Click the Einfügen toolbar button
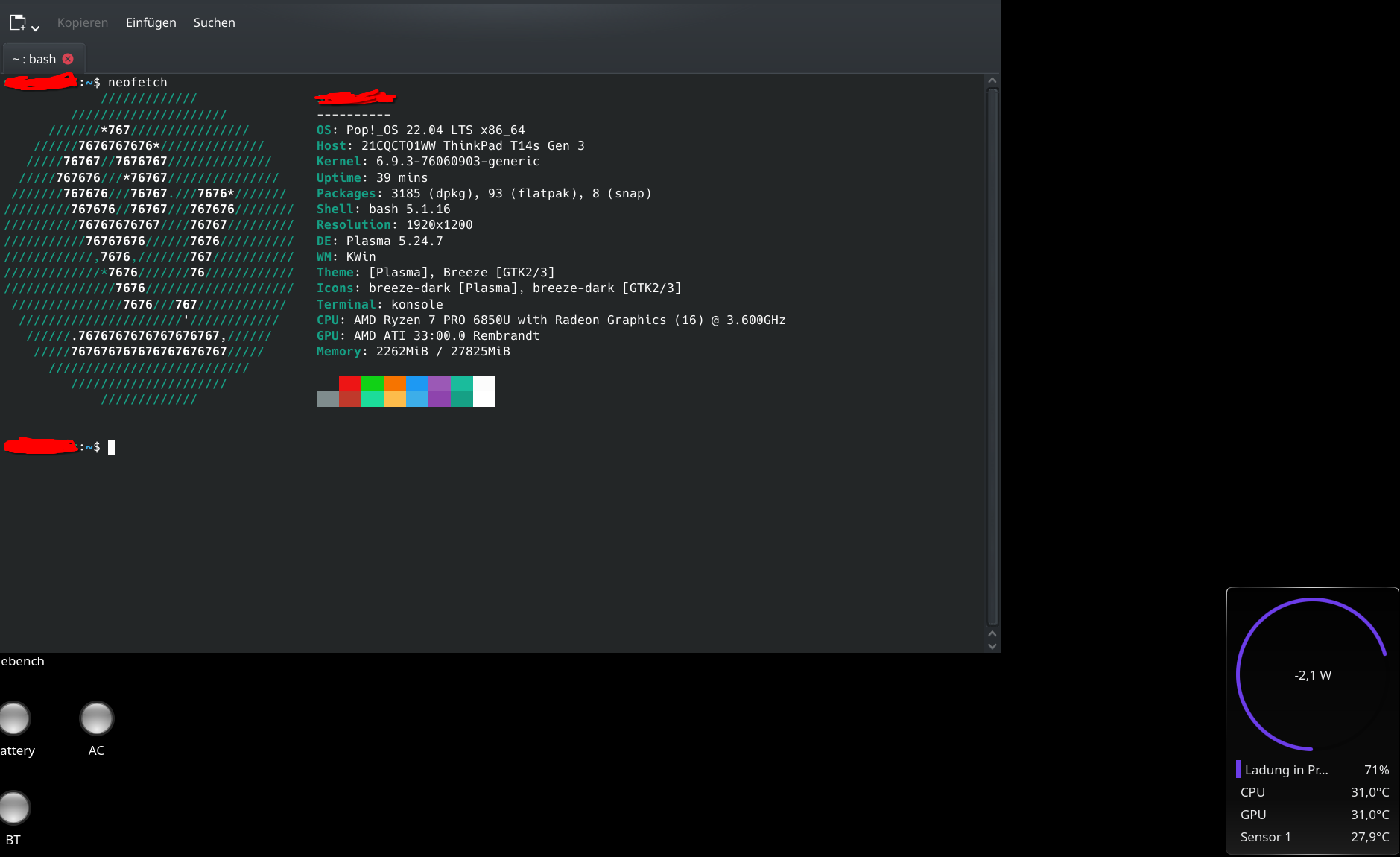1400x857 pixels. pos(151,22)
